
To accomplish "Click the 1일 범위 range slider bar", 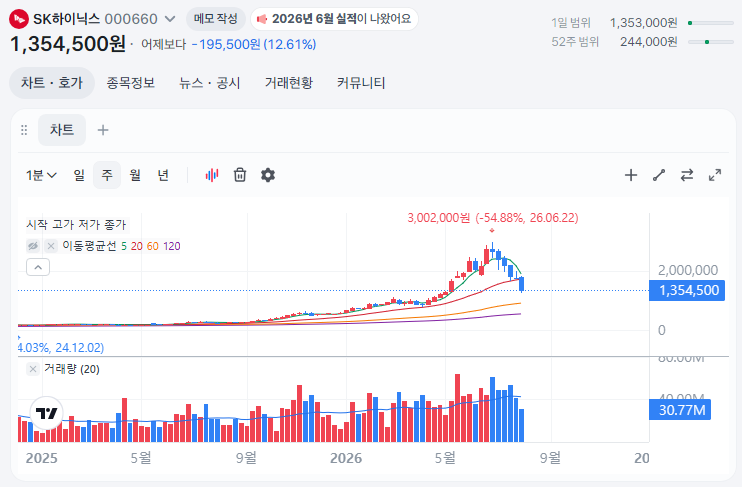I will click(711, 23).
